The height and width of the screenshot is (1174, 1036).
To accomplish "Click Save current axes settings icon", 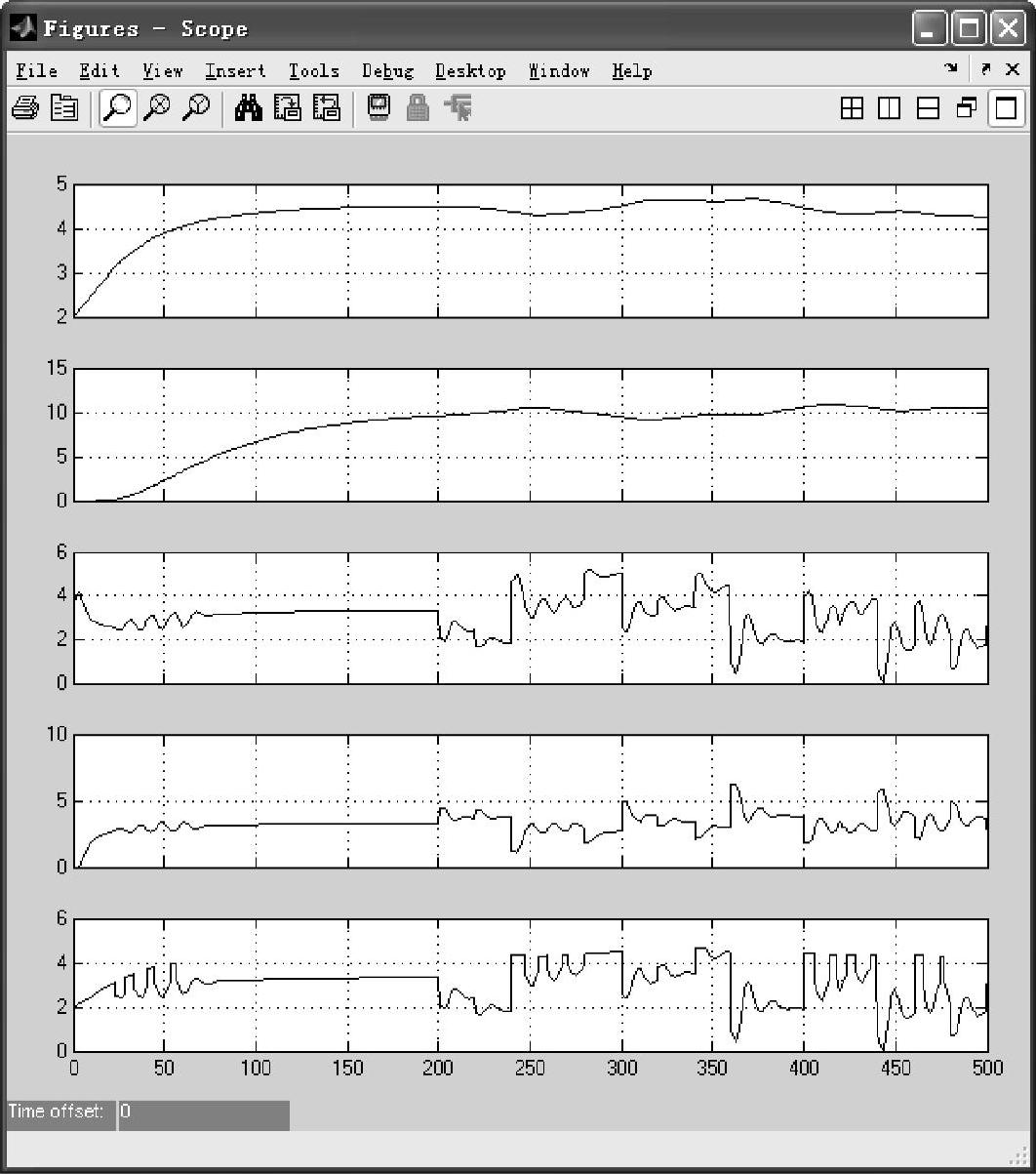I will [x=288, y=108].
